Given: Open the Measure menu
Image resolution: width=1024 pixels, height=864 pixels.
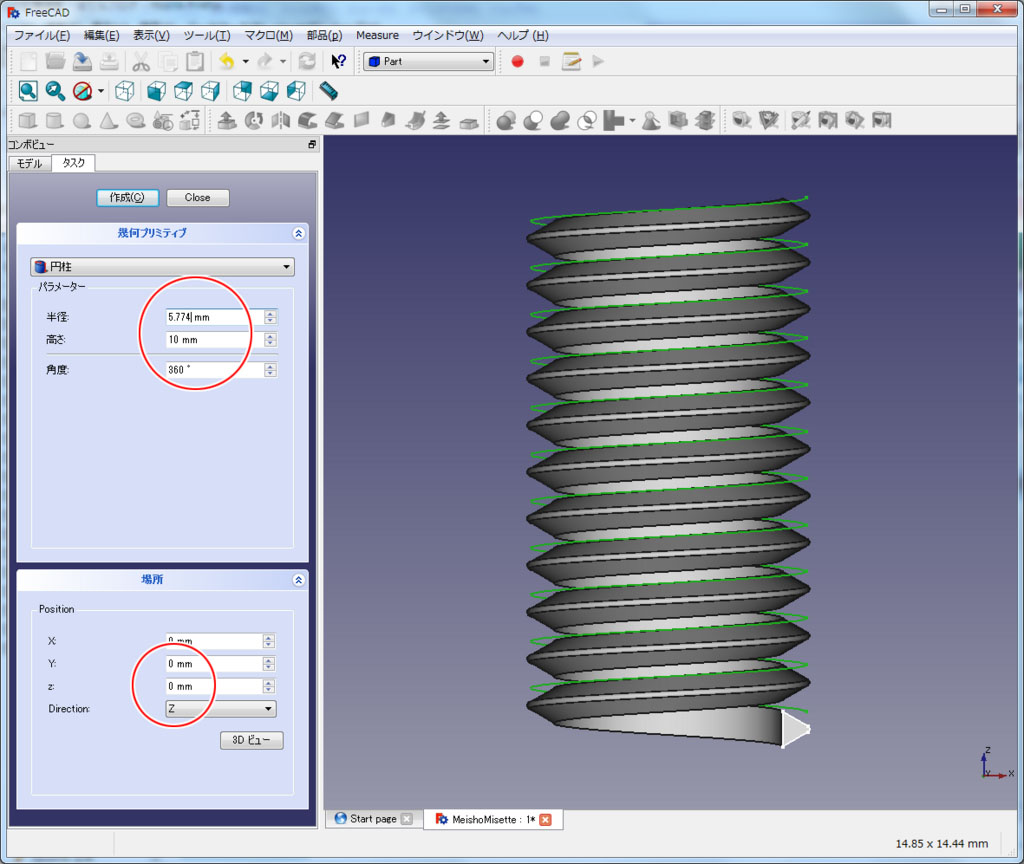Looking at the screenshot, I should click(x=377, y=35).
